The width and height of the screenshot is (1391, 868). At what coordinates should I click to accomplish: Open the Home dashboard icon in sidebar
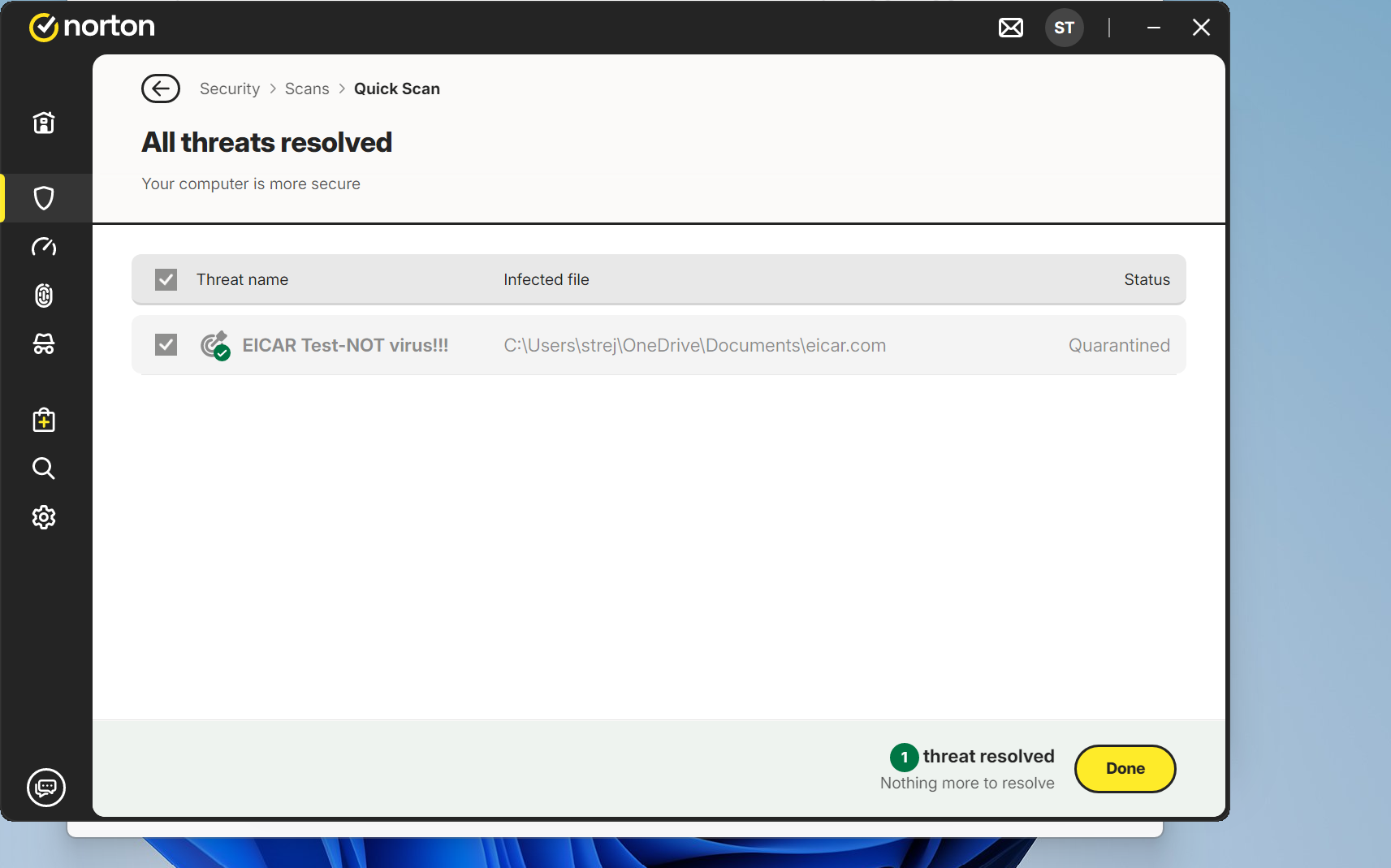click(x=44, y=123)
